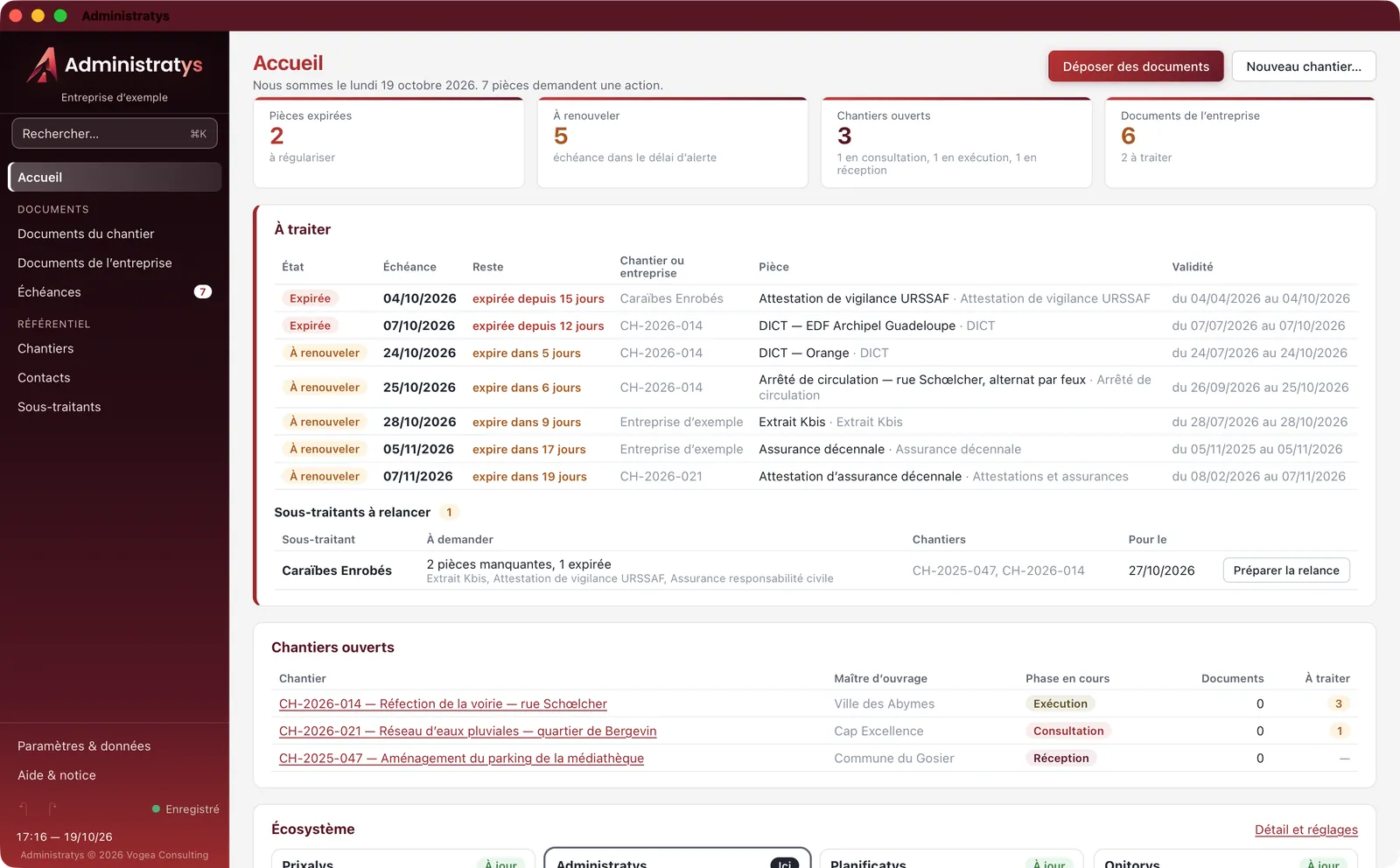Screen dimensions: 1400x868
Task: Click À renouveler tag on 28/10/2026 row
Action: point(325,422)
